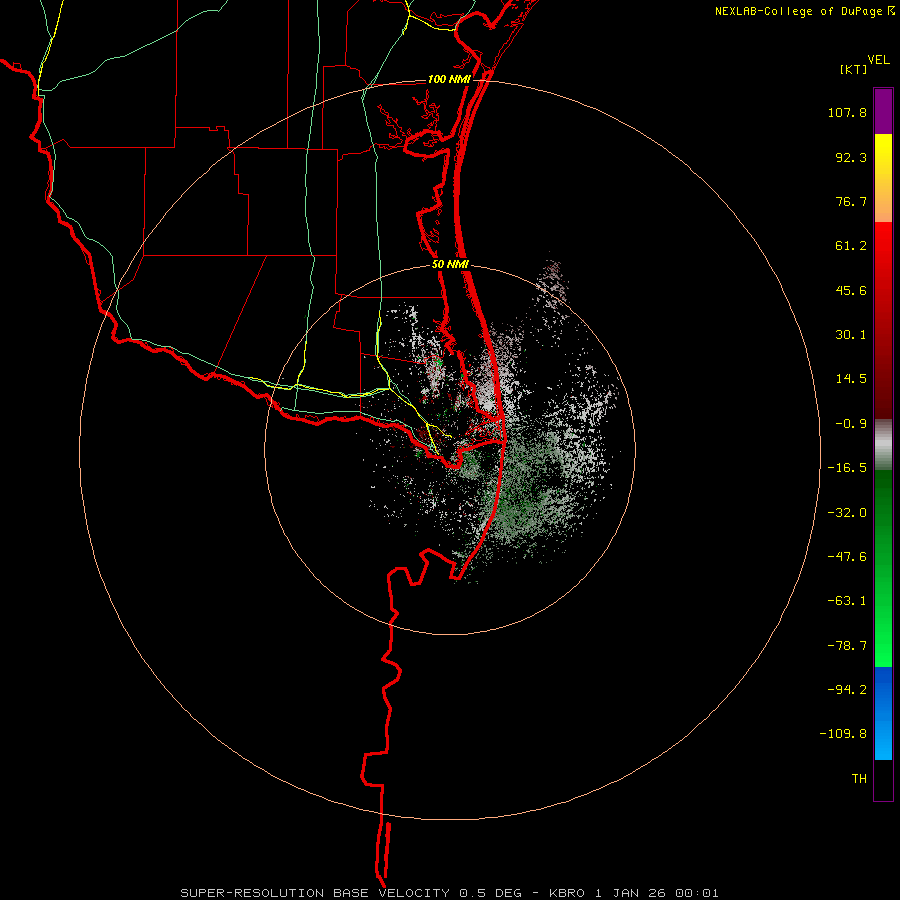Click the -47.6 velocity legend value
Image resolution: width=900 pixels, height=900 pixels.
point(847,557)
